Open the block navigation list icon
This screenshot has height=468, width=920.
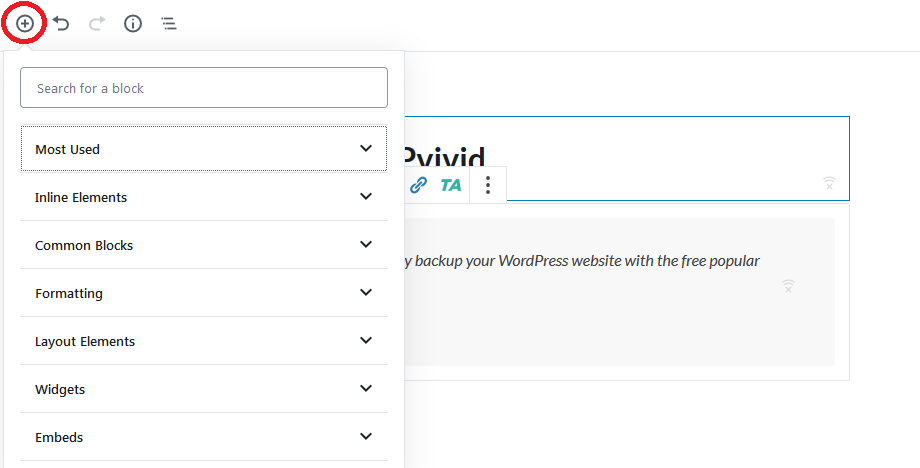pyautogui.click(x=169, y=23)
